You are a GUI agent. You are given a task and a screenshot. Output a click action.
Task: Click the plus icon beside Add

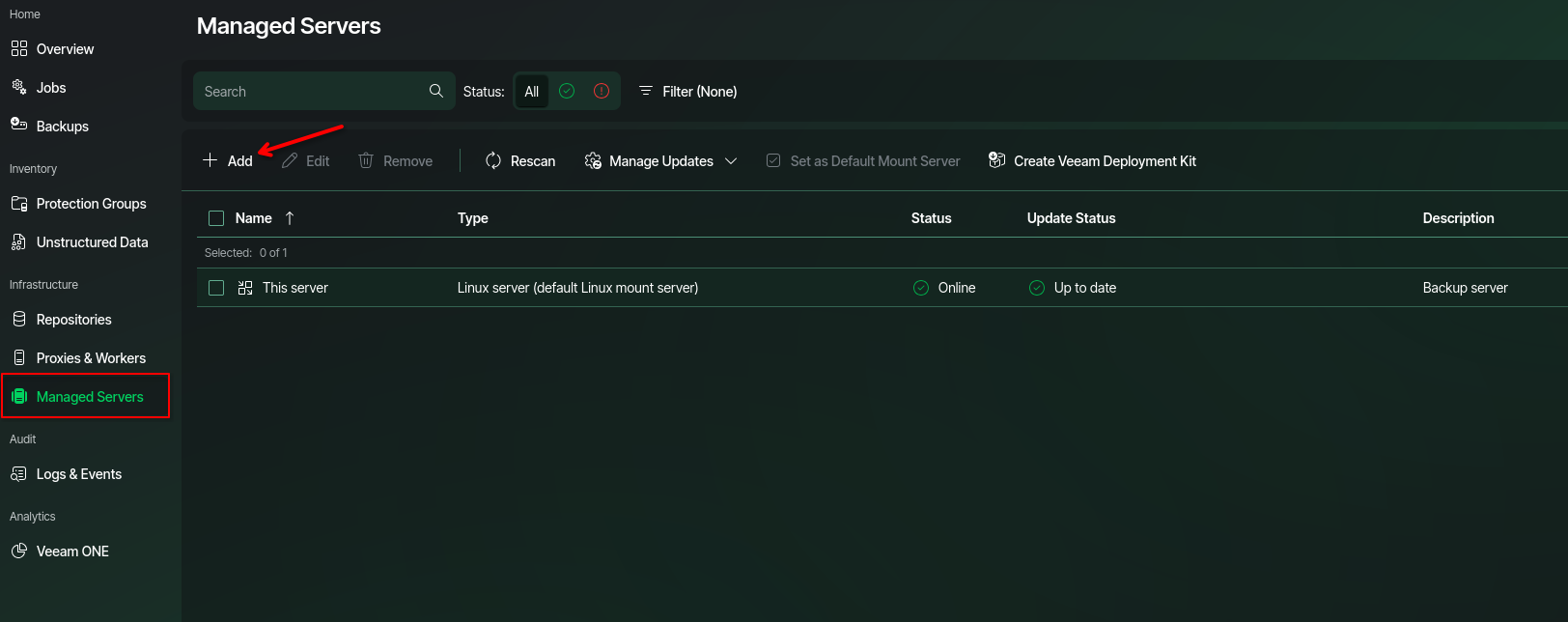pyautogui.click(x=210, y=160)
